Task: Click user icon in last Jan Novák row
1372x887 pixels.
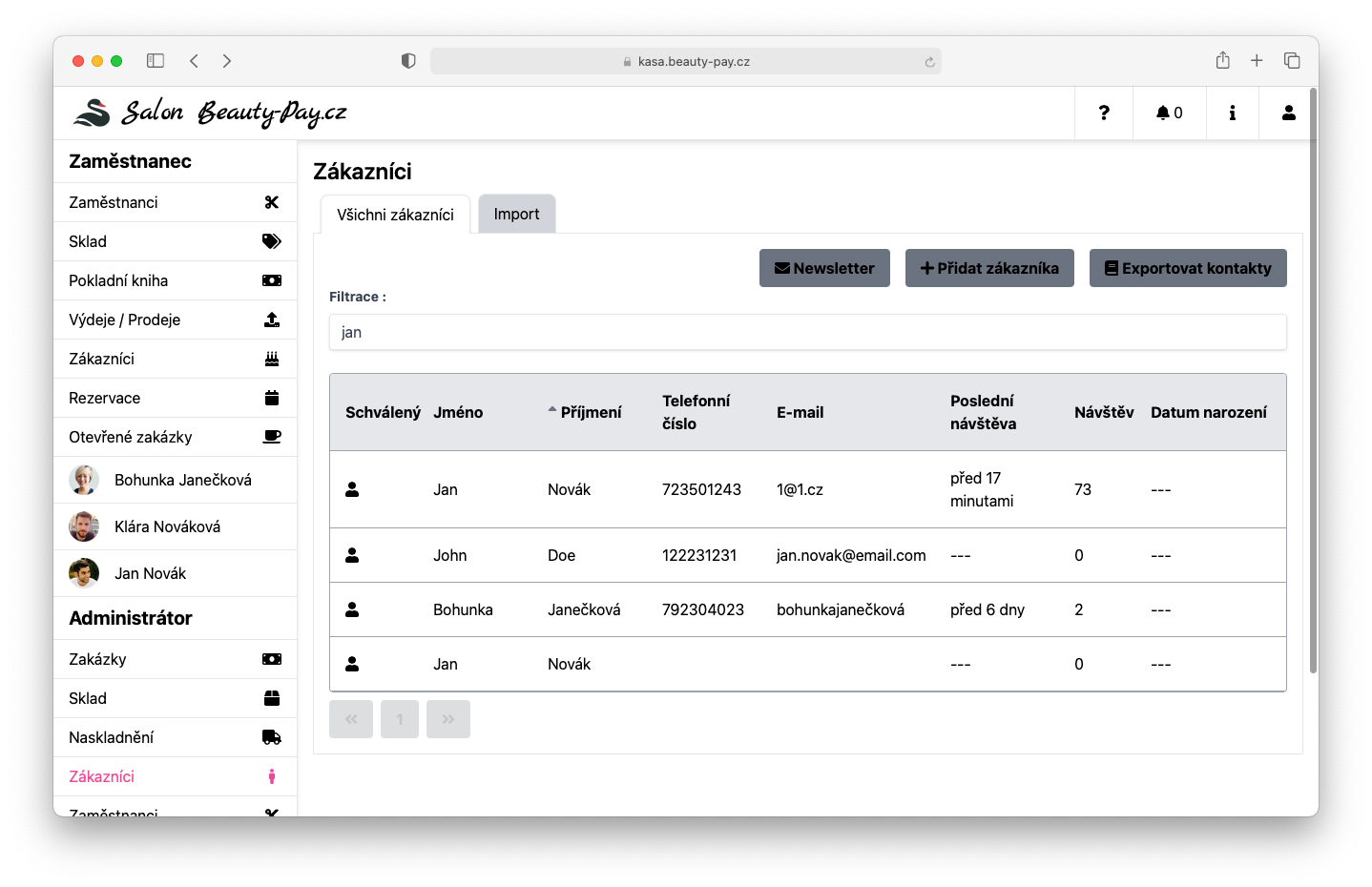Action: click(352, 664)
